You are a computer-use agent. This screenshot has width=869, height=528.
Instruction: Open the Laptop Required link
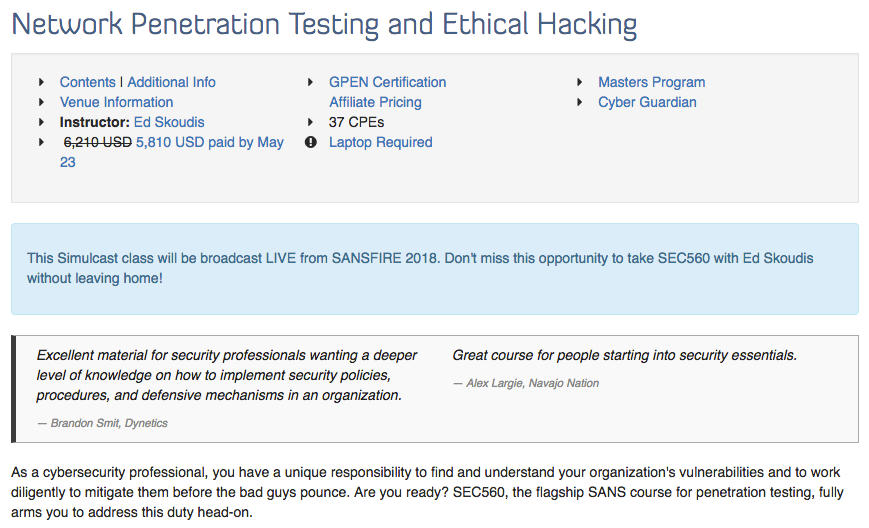pos(381,142)
